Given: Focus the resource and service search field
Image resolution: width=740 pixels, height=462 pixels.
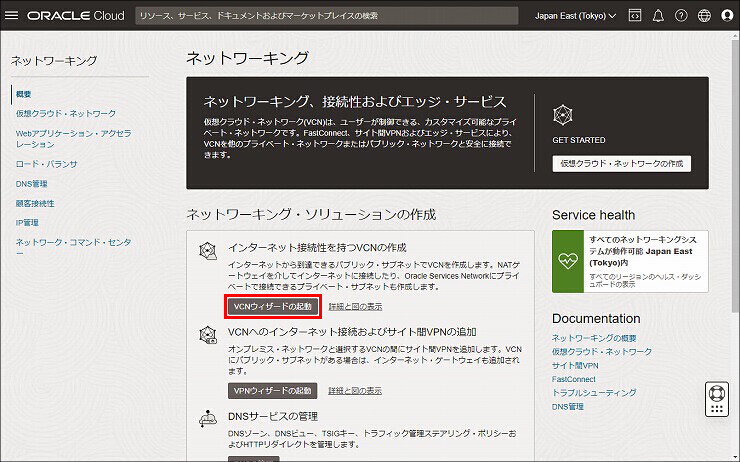Looking at the screenshot, I should tap(327, 16).
